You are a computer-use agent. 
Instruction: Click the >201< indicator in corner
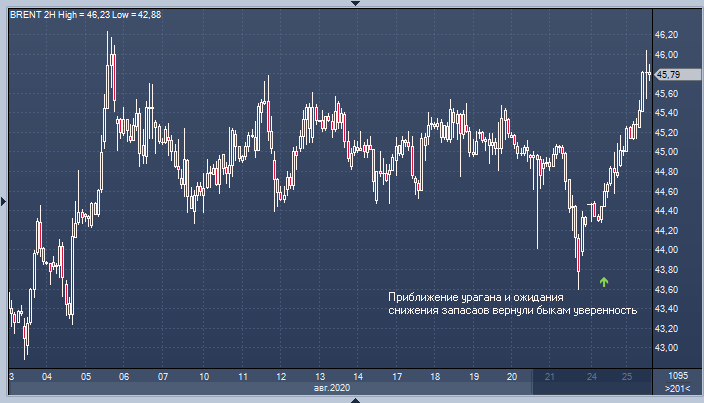[677, 388]
